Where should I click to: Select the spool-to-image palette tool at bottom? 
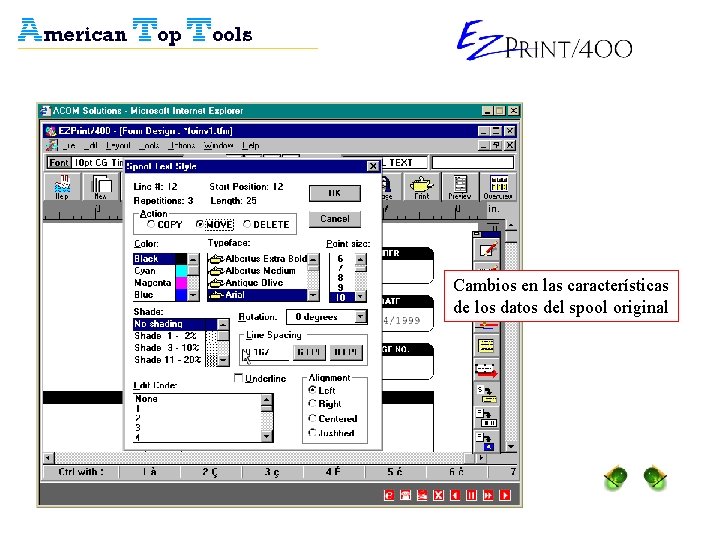coord(486,441)
